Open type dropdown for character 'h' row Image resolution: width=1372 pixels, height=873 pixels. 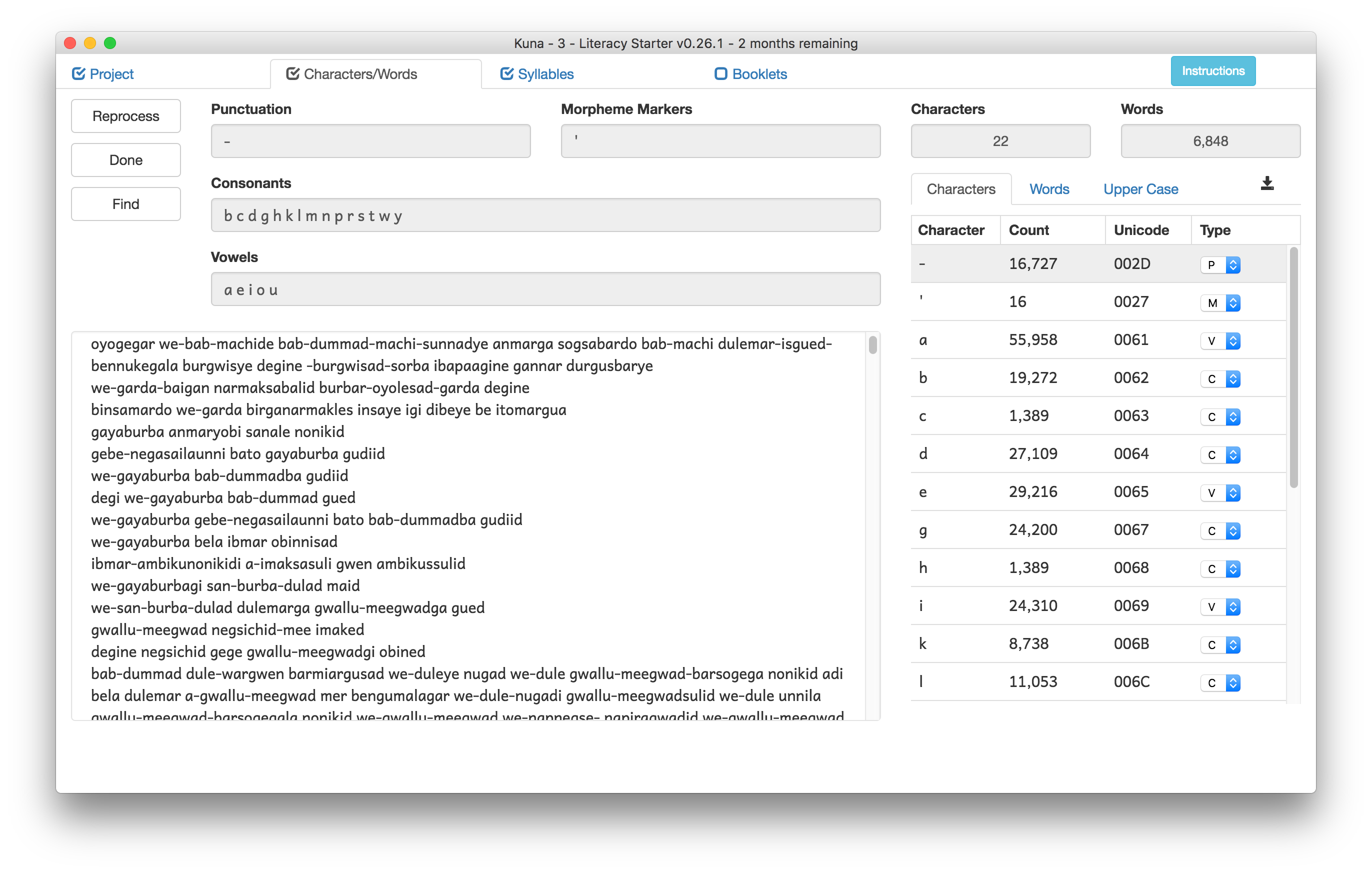1220,569
